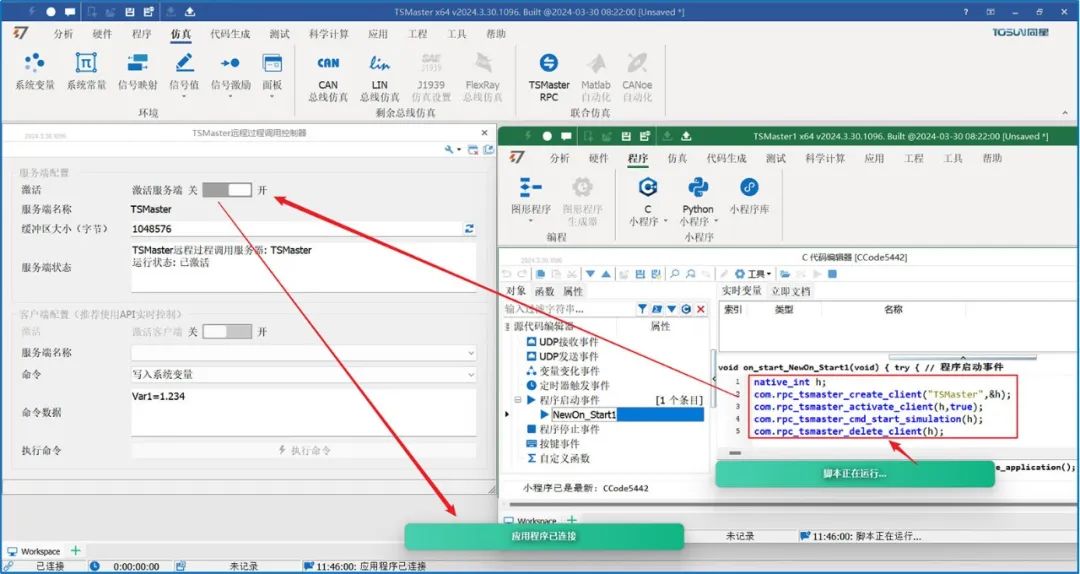Click the save icon in TSMaster title bar
Image resolution: width=1080 pixels, height=574 pixels.
point(130,12)
